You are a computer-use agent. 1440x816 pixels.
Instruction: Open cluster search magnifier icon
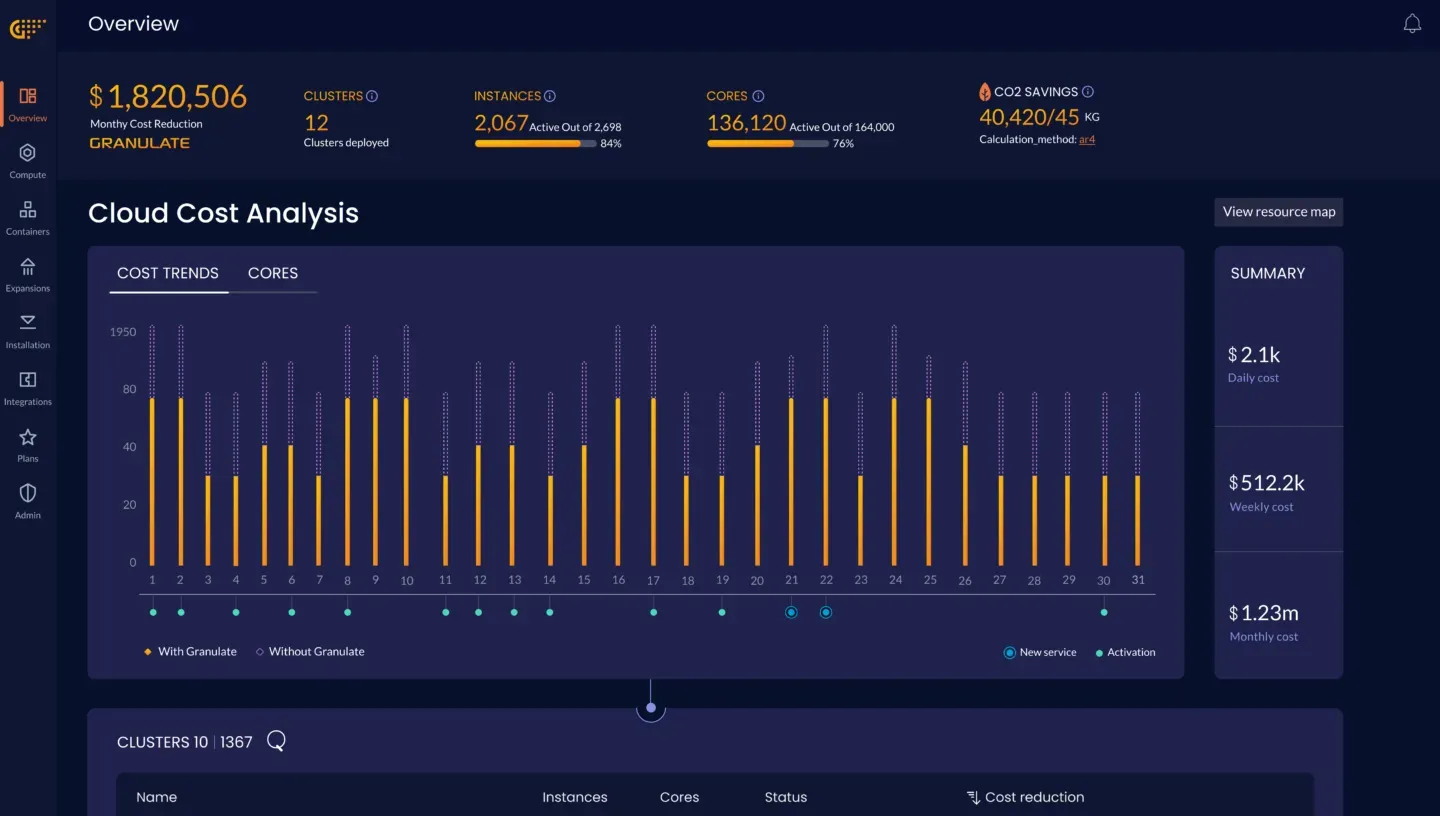pos(277,741)
